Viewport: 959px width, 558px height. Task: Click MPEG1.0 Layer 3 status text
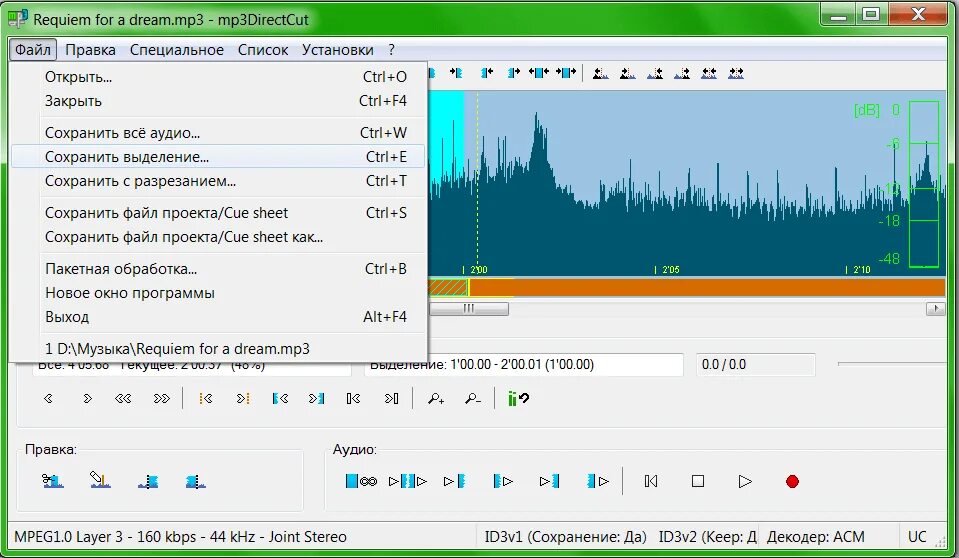180,537
